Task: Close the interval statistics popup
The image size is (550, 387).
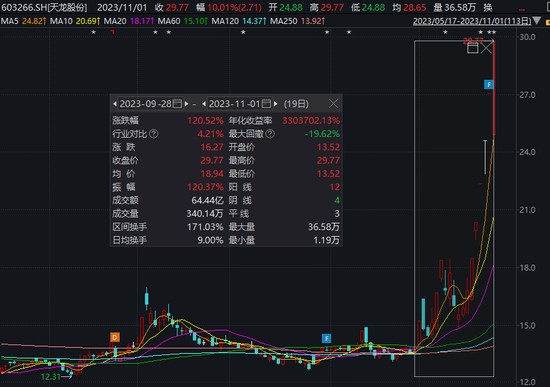Action: pos(333,104)
